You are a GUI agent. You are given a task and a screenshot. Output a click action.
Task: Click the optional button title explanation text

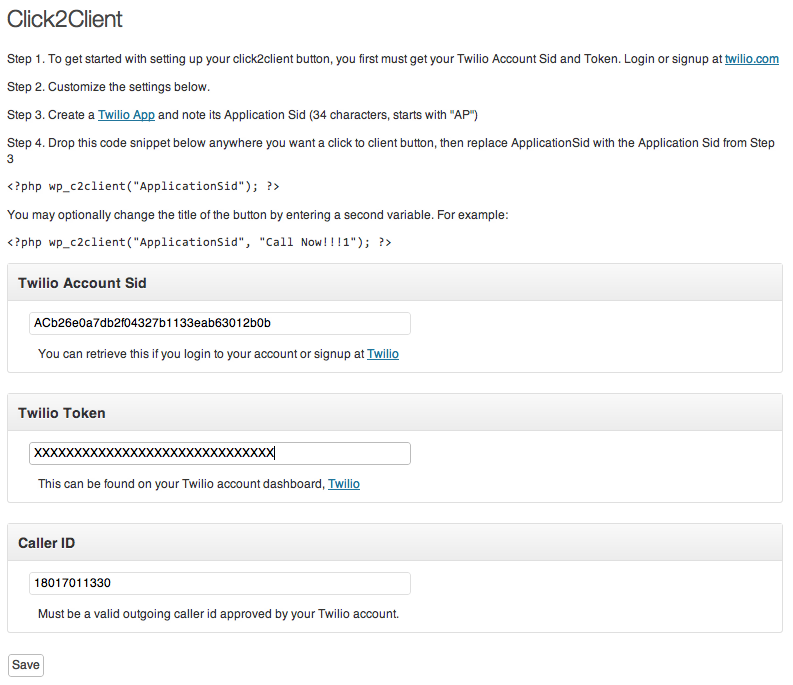pyautogui.click(x=257, y=215)
